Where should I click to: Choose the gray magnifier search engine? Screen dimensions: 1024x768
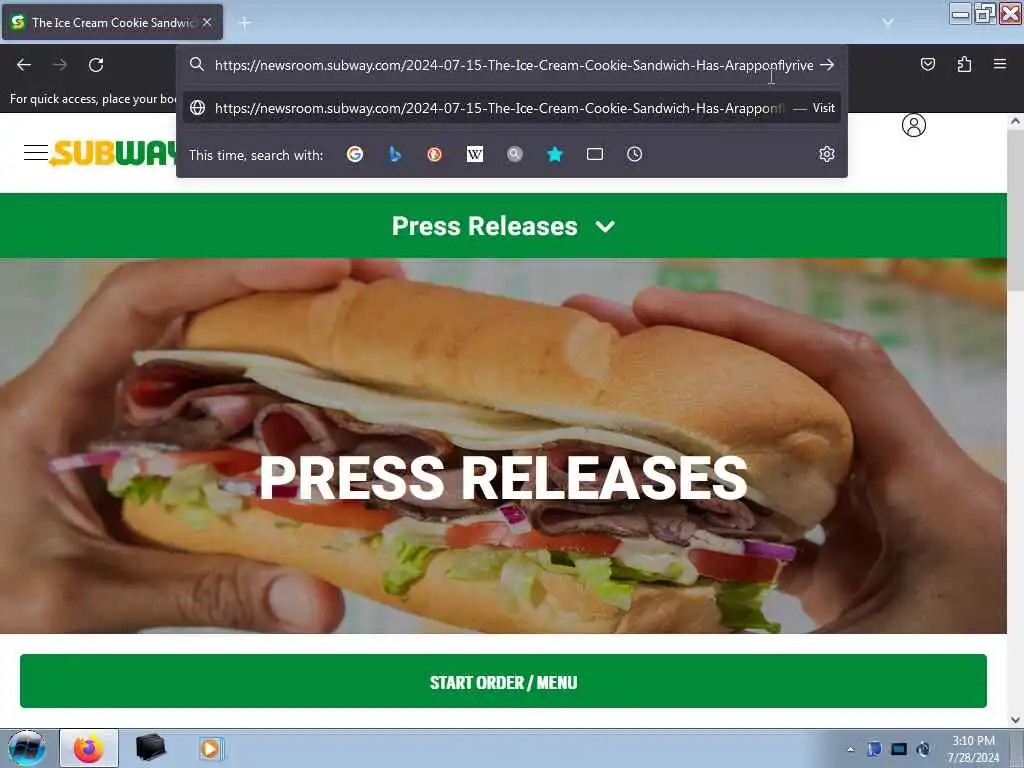(x=515, y=154)
